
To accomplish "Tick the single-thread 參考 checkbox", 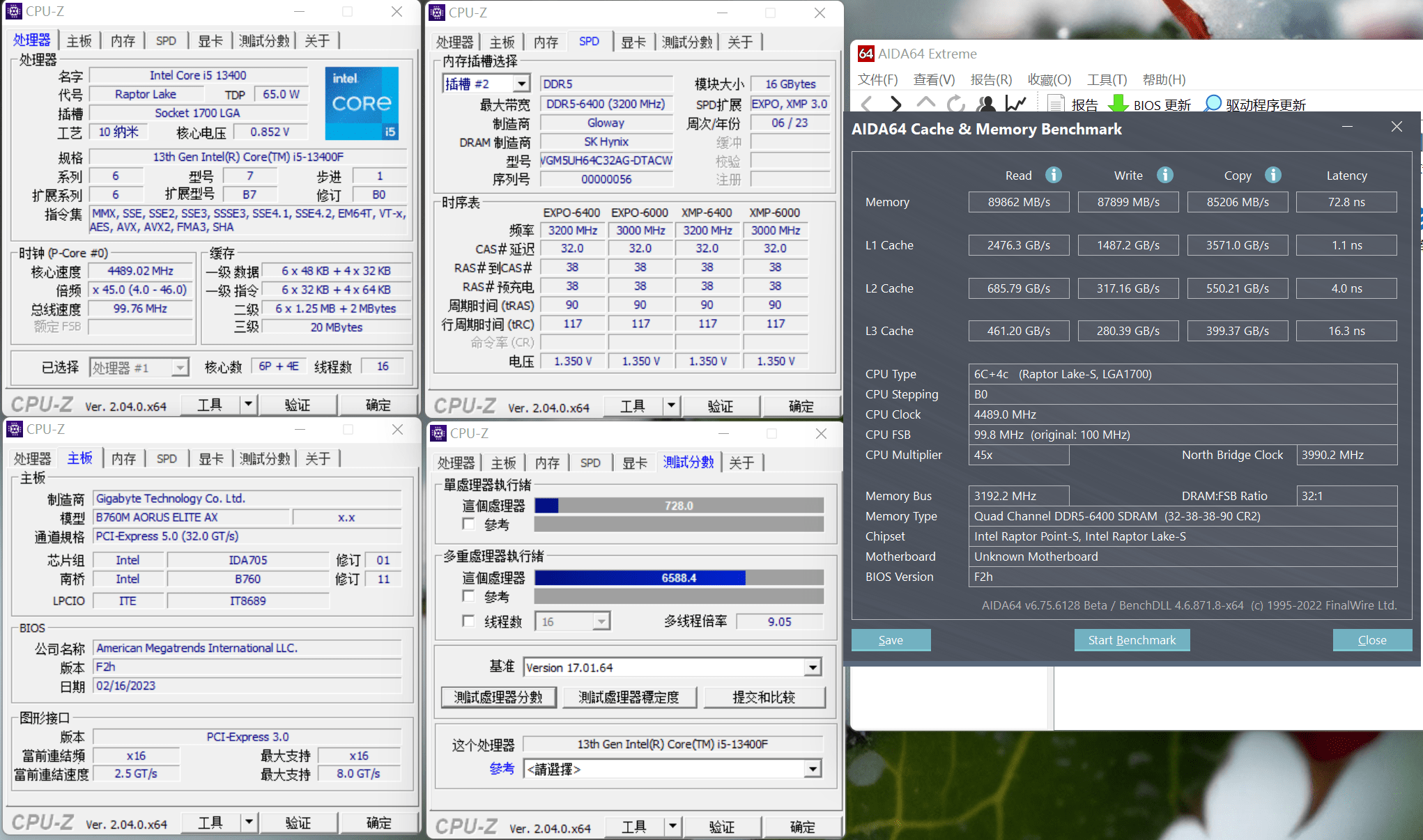I will point(468,524).
